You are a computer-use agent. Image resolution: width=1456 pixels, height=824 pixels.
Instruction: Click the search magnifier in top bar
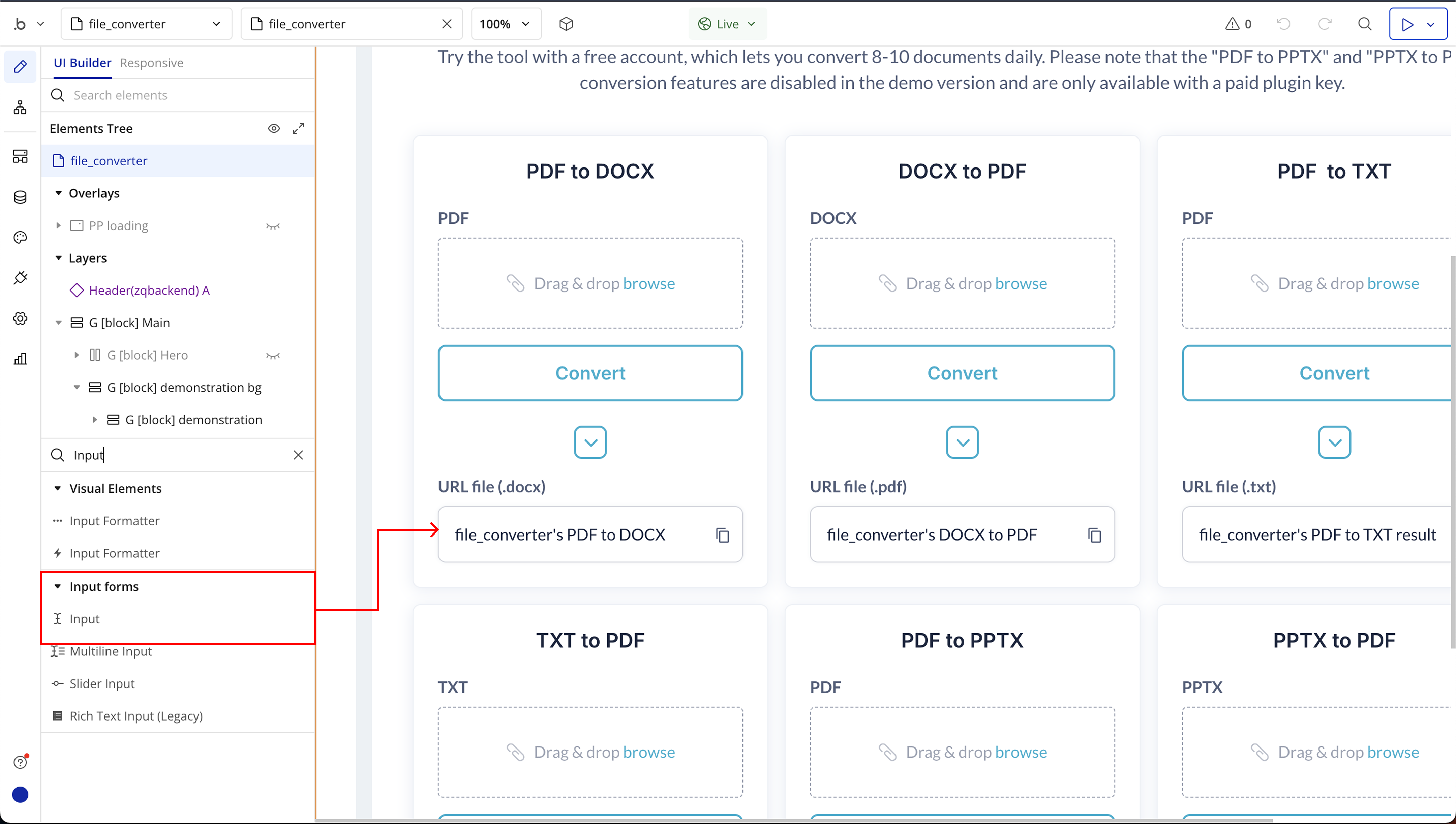1364,24
